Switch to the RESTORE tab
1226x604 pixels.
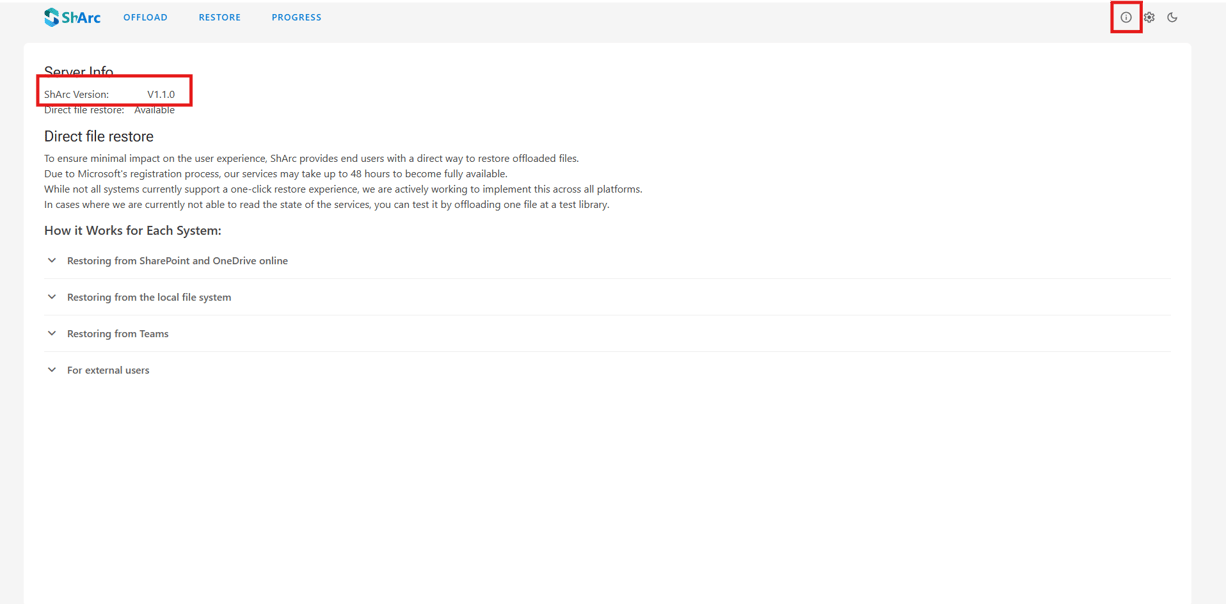pos(219,17)
